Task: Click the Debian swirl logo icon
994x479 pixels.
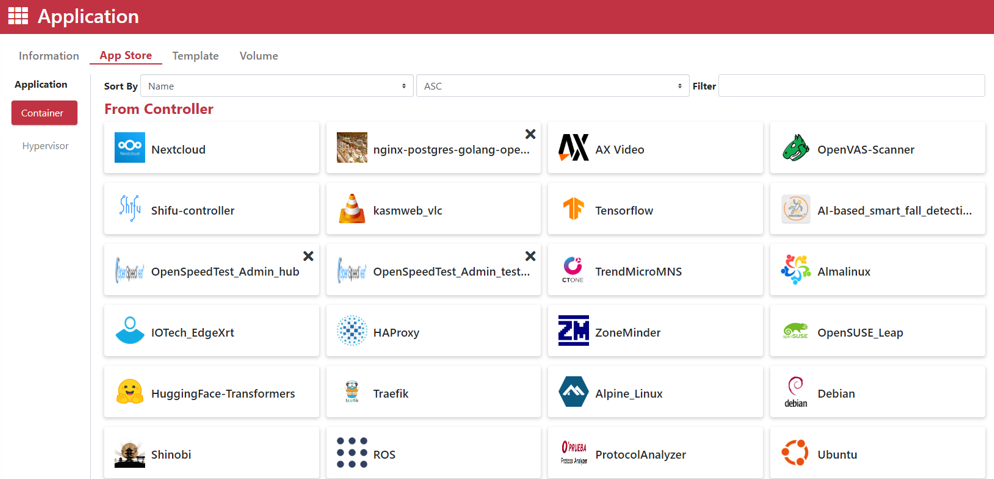Action: click(796, 392)
